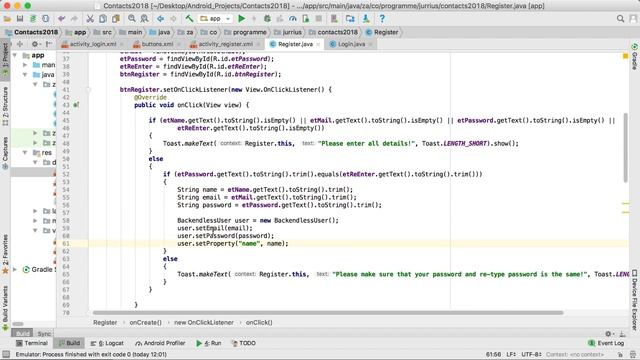The height and width of the screenshot is (360, 640).
Task: Click the 61:60 cursor position indicator
Action: click(x=493, y=355)
